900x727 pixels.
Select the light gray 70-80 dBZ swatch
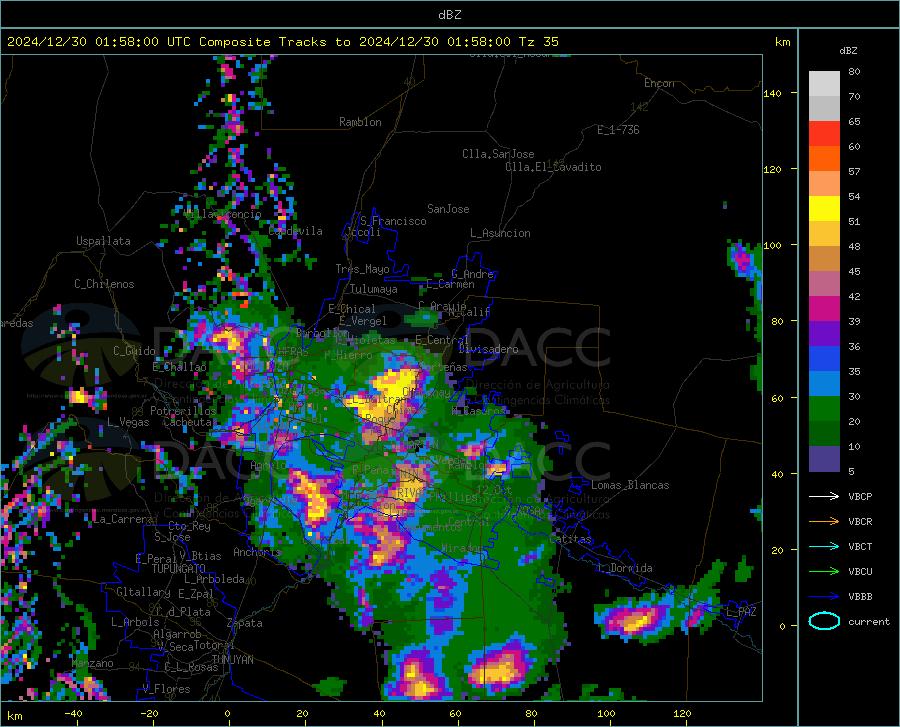pyautogui.click(x=824, y=84)
